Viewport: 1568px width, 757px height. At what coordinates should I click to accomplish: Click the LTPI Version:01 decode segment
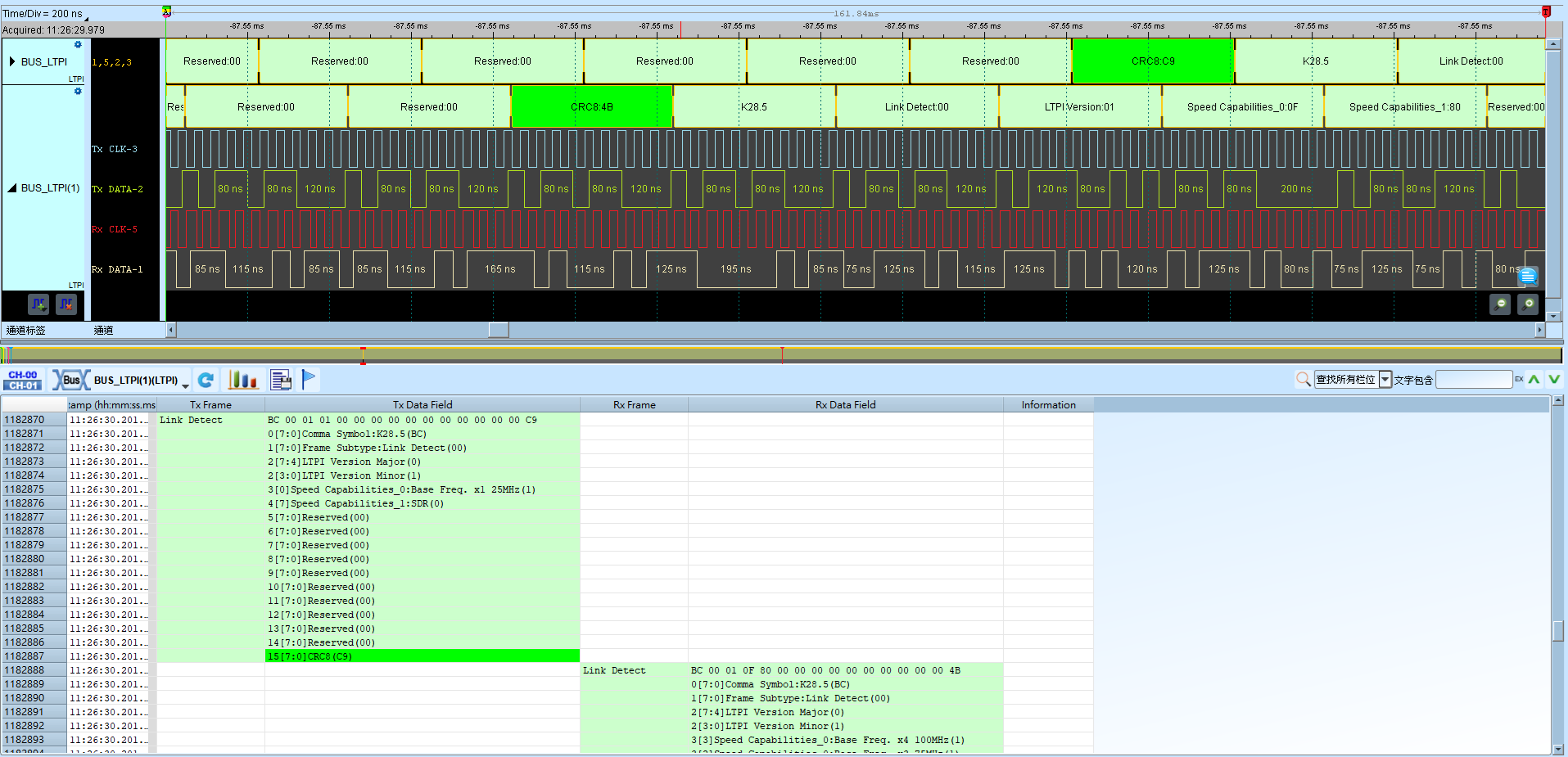(1079, 106)
